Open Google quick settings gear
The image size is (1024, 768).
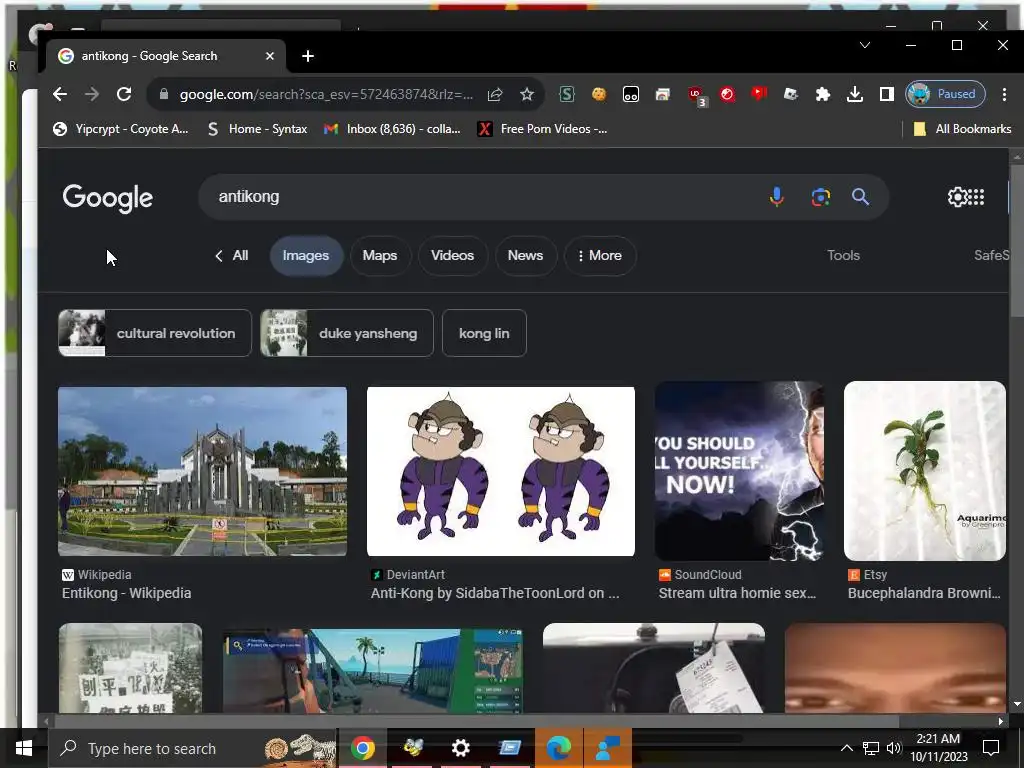[x=957, y=197]
